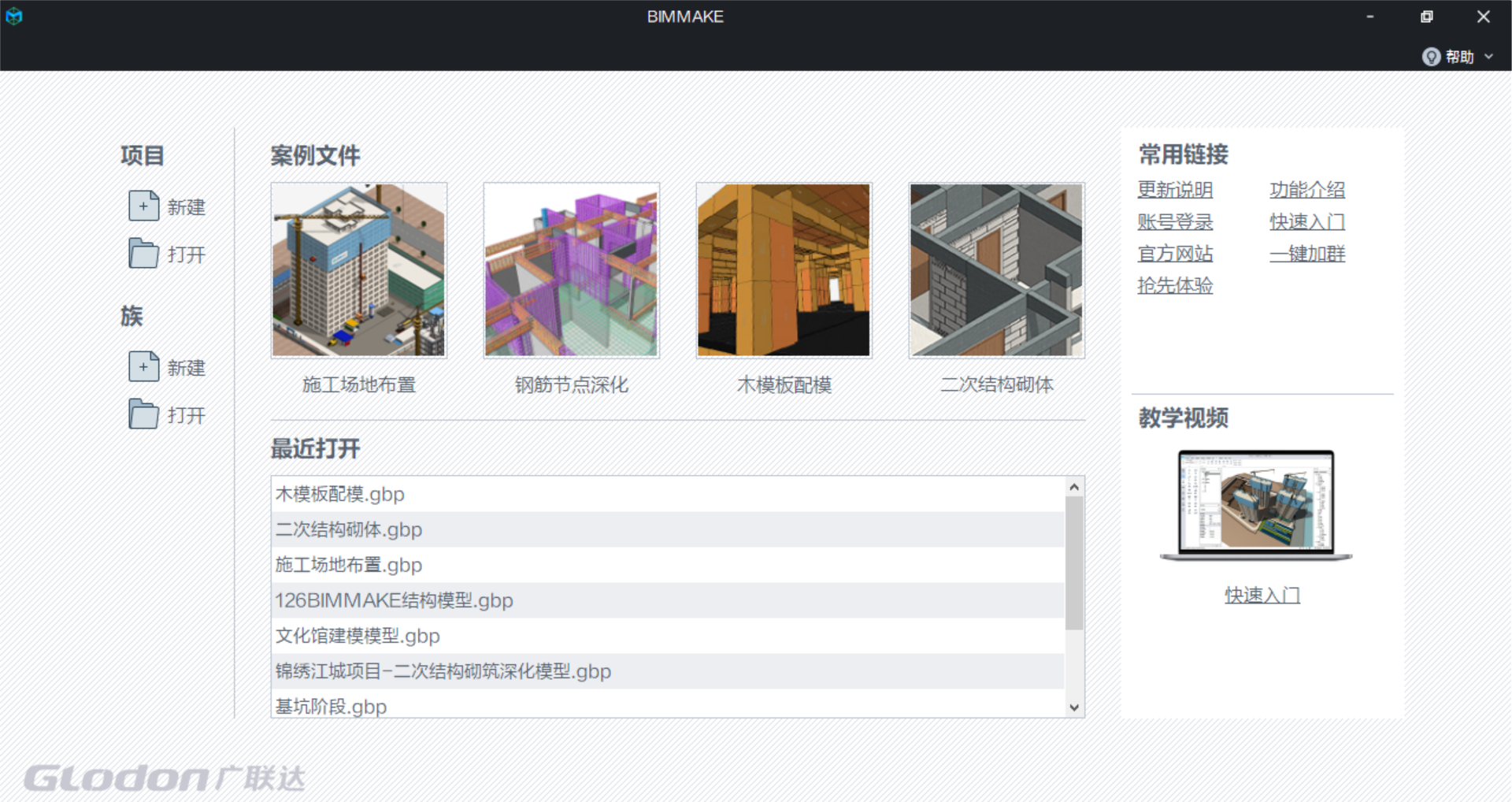Image resolution: width=1512 pixels, height=802 pixels.
Task: Click the BIMMAKE cube logo icon
Action: click(14, 16)
